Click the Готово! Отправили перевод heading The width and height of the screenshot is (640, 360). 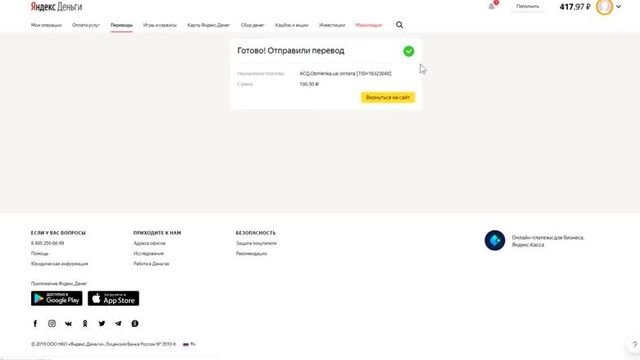[291, 51]
